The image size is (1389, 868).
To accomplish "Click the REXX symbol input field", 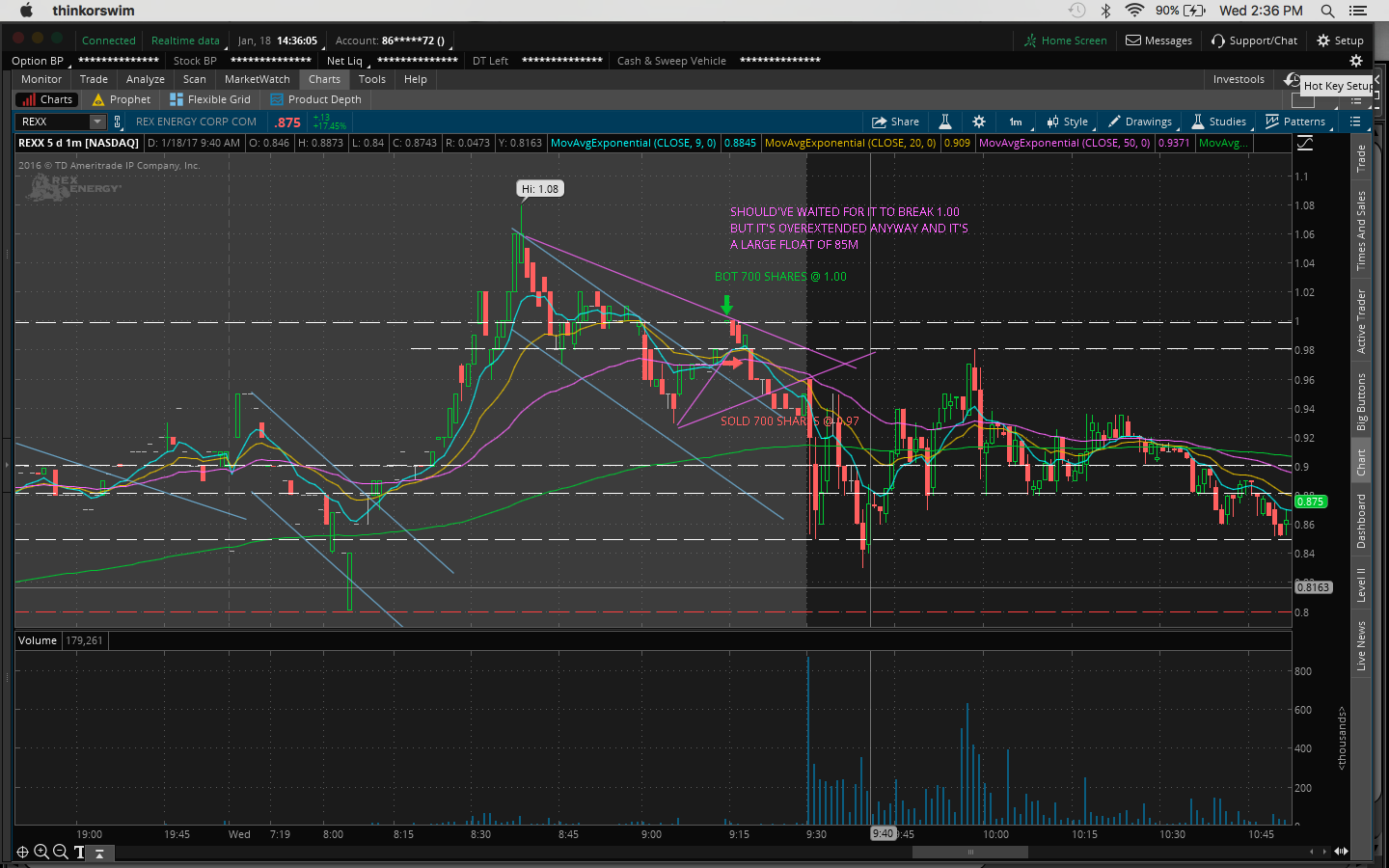I will [x=55, y=122].
